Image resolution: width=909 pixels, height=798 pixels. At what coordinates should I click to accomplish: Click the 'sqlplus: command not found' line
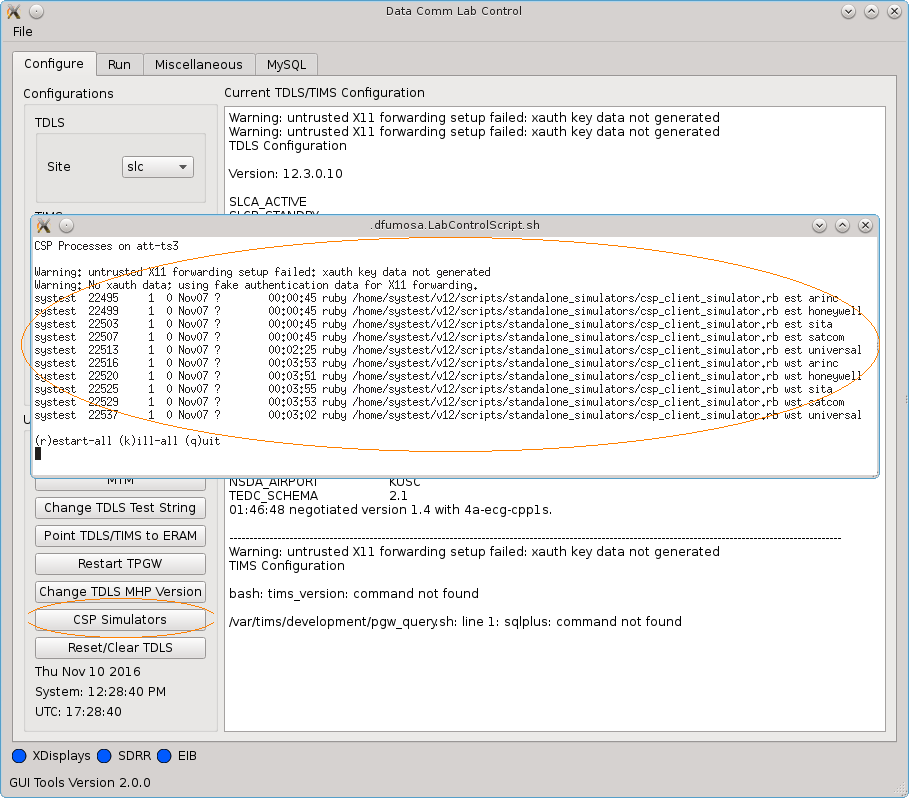(455, 622)
